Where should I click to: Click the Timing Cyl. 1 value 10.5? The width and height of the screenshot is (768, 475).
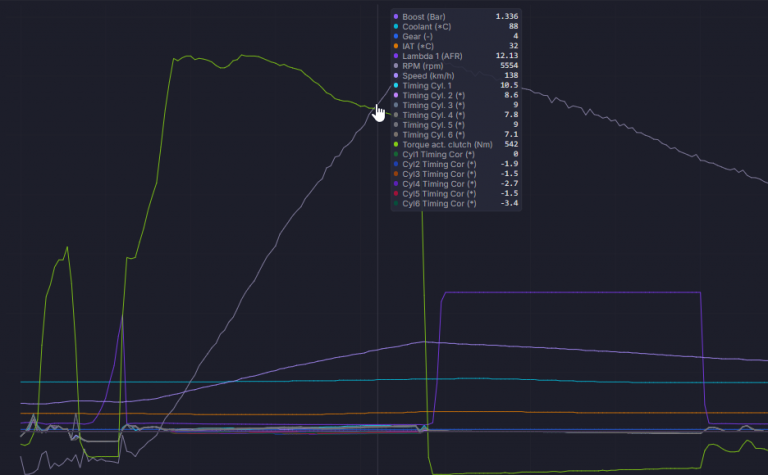509,85
